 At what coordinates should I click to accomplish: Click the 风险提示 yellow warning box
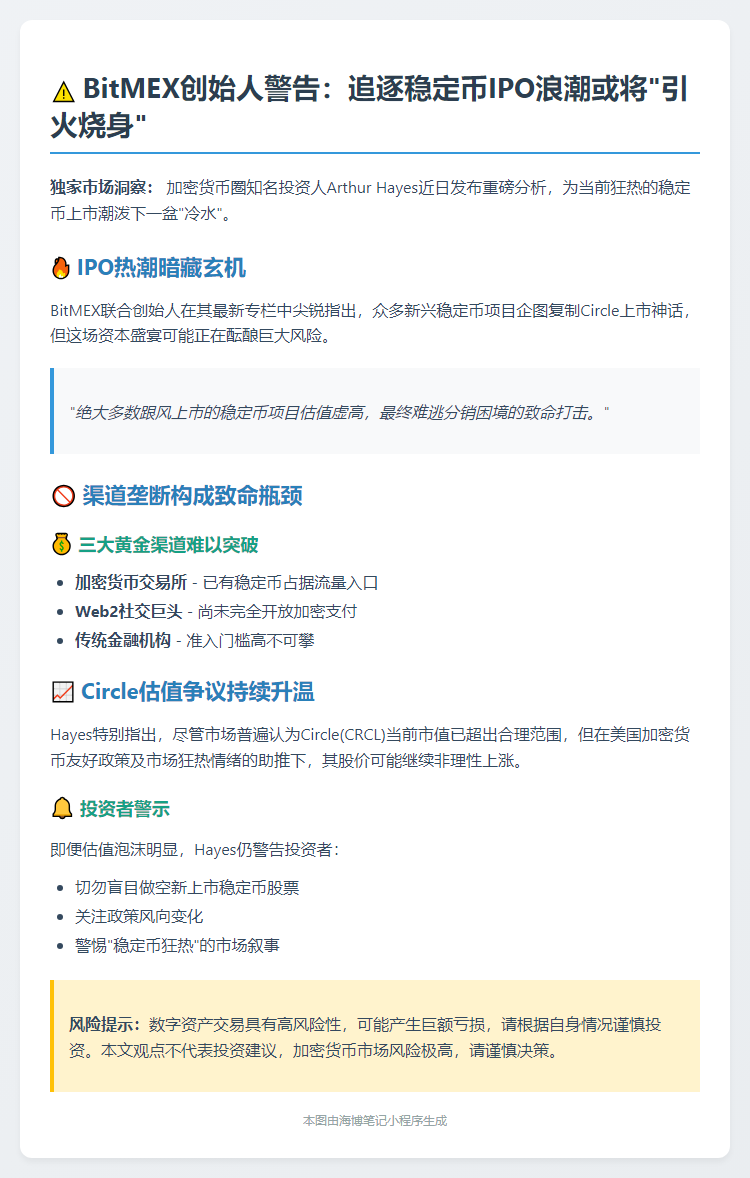[x=375, y=1036]
